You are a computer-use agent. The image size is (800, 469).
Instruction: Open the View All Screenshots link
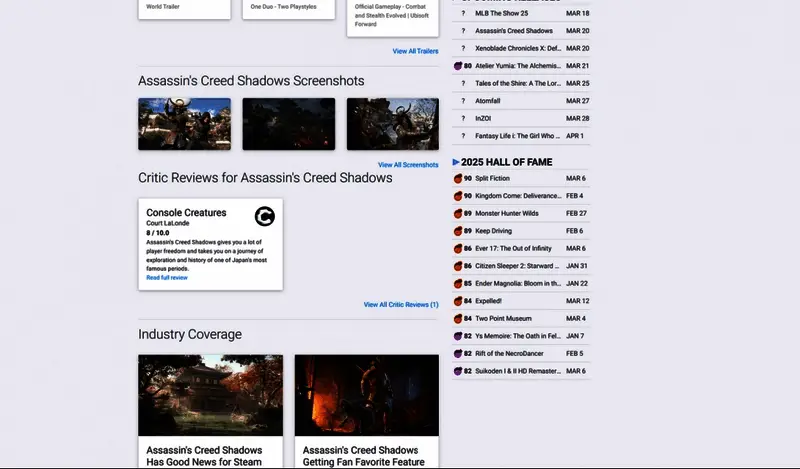(x=408, y=165)
